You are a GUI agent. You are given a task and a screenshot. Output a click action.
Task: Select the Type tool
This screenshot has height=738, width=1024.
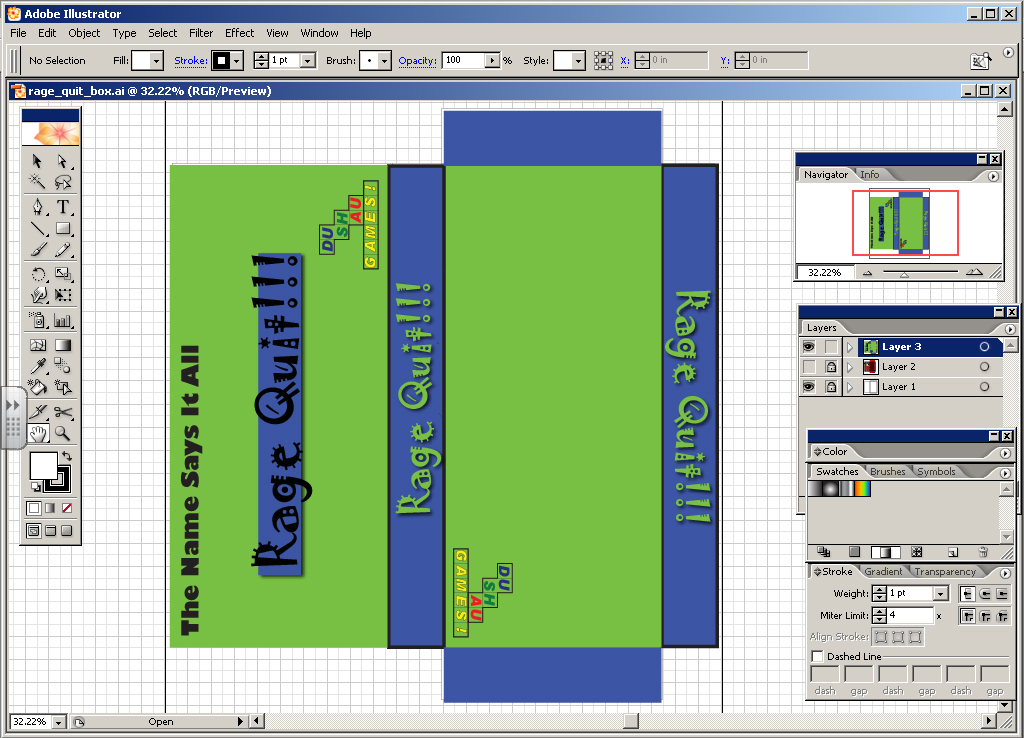coord(63,207)
